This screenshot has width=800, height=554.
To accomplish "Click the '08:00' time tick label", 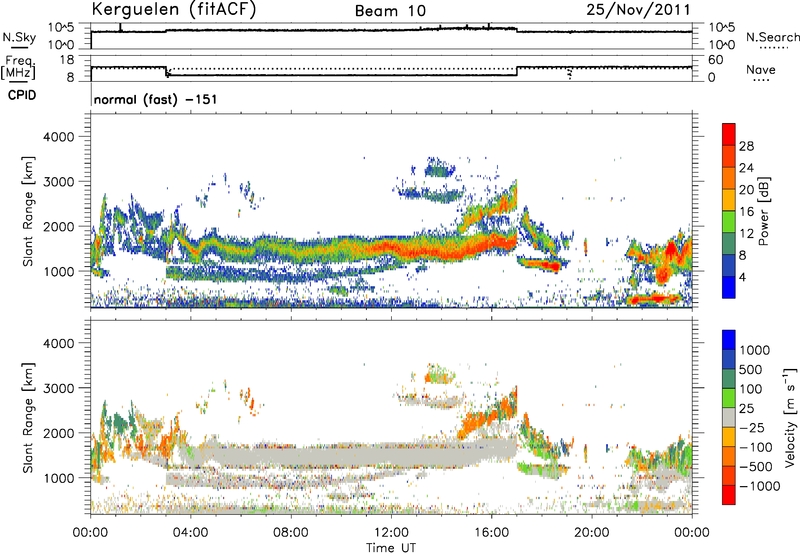I will click(x=291, y=533).
